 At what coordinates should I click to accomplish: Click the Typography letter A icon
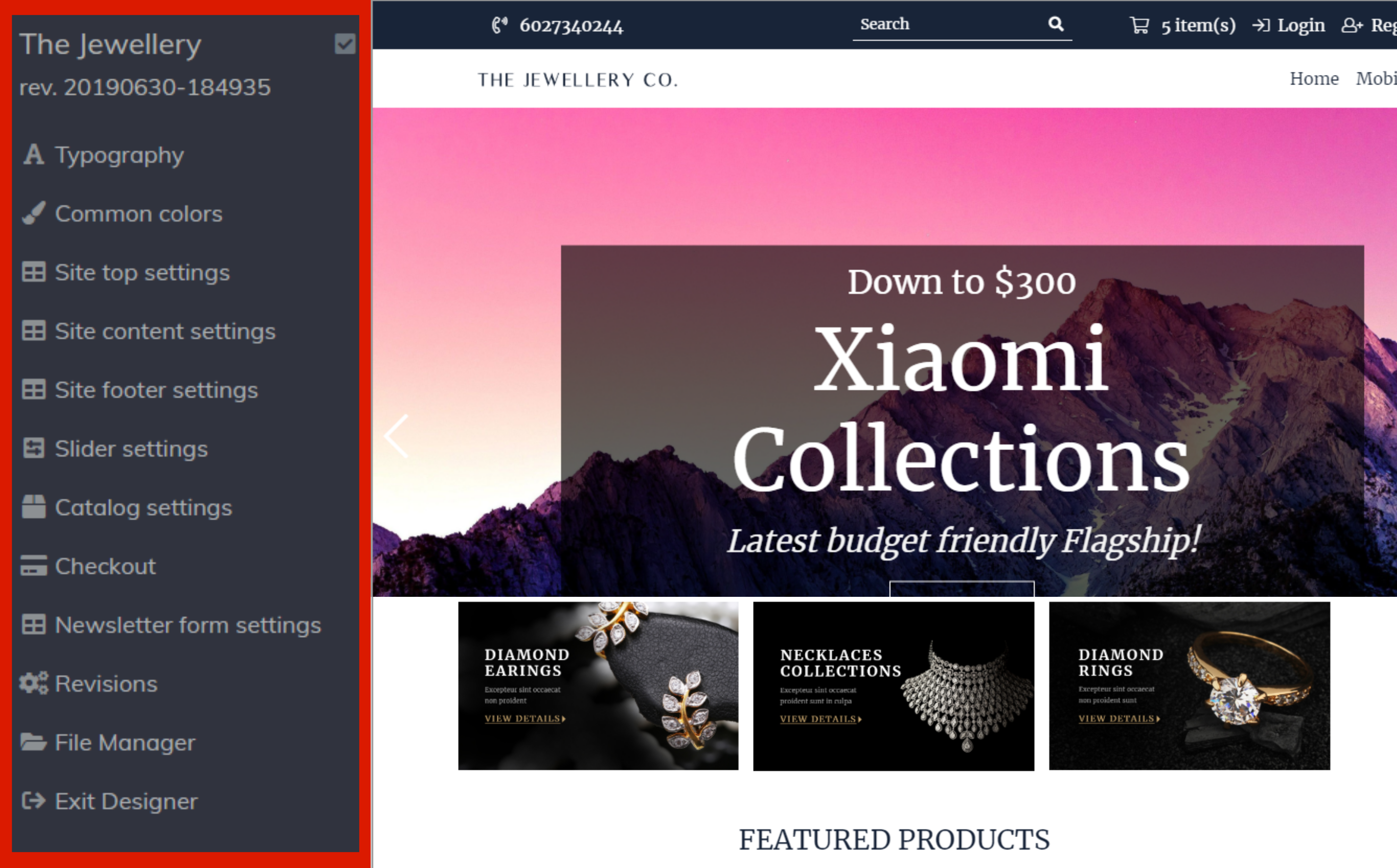pyautogui.click(x=34, y=155)
